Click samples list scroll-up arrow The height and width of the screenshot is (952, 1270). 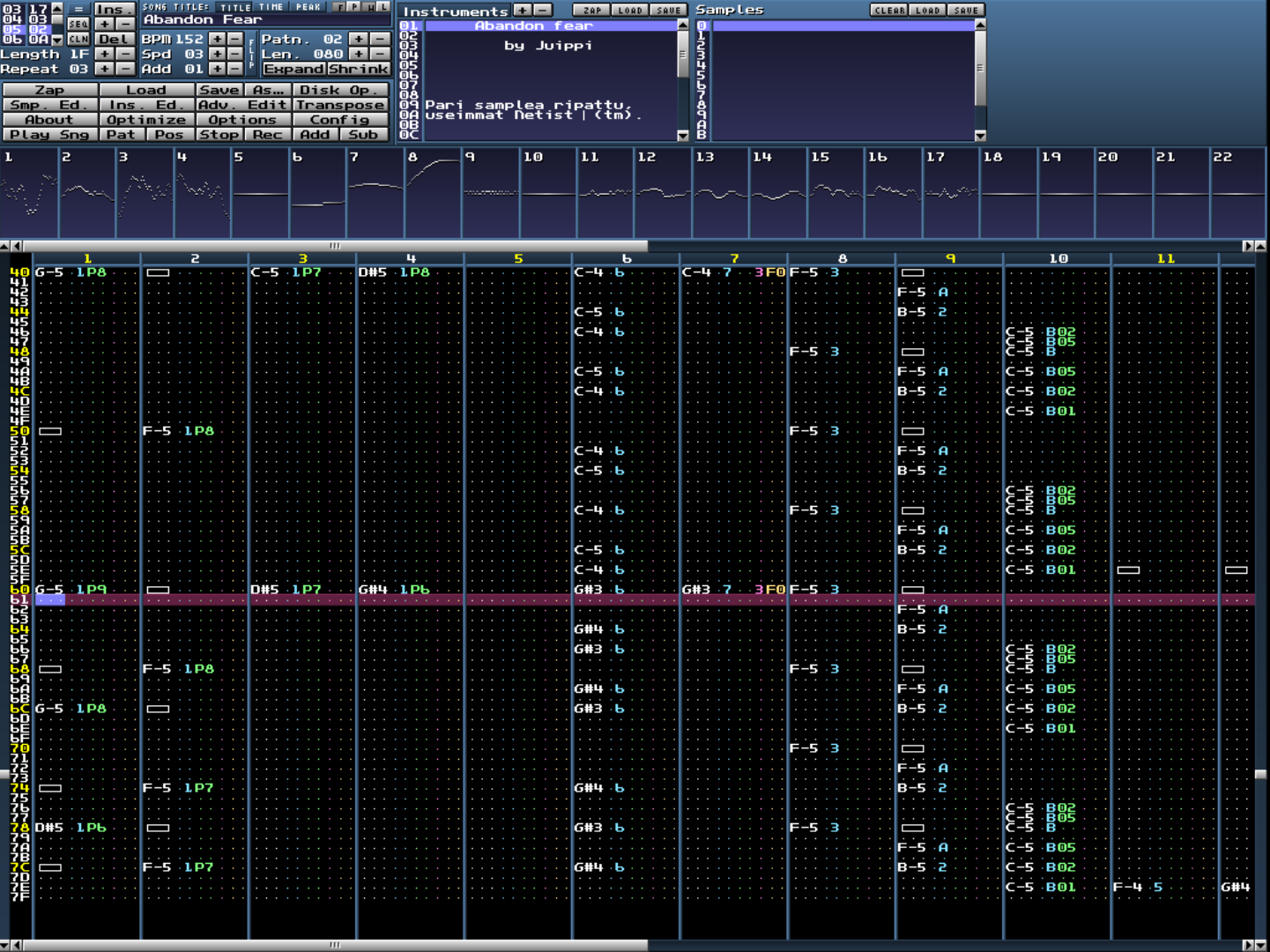(x=980, y=26)
